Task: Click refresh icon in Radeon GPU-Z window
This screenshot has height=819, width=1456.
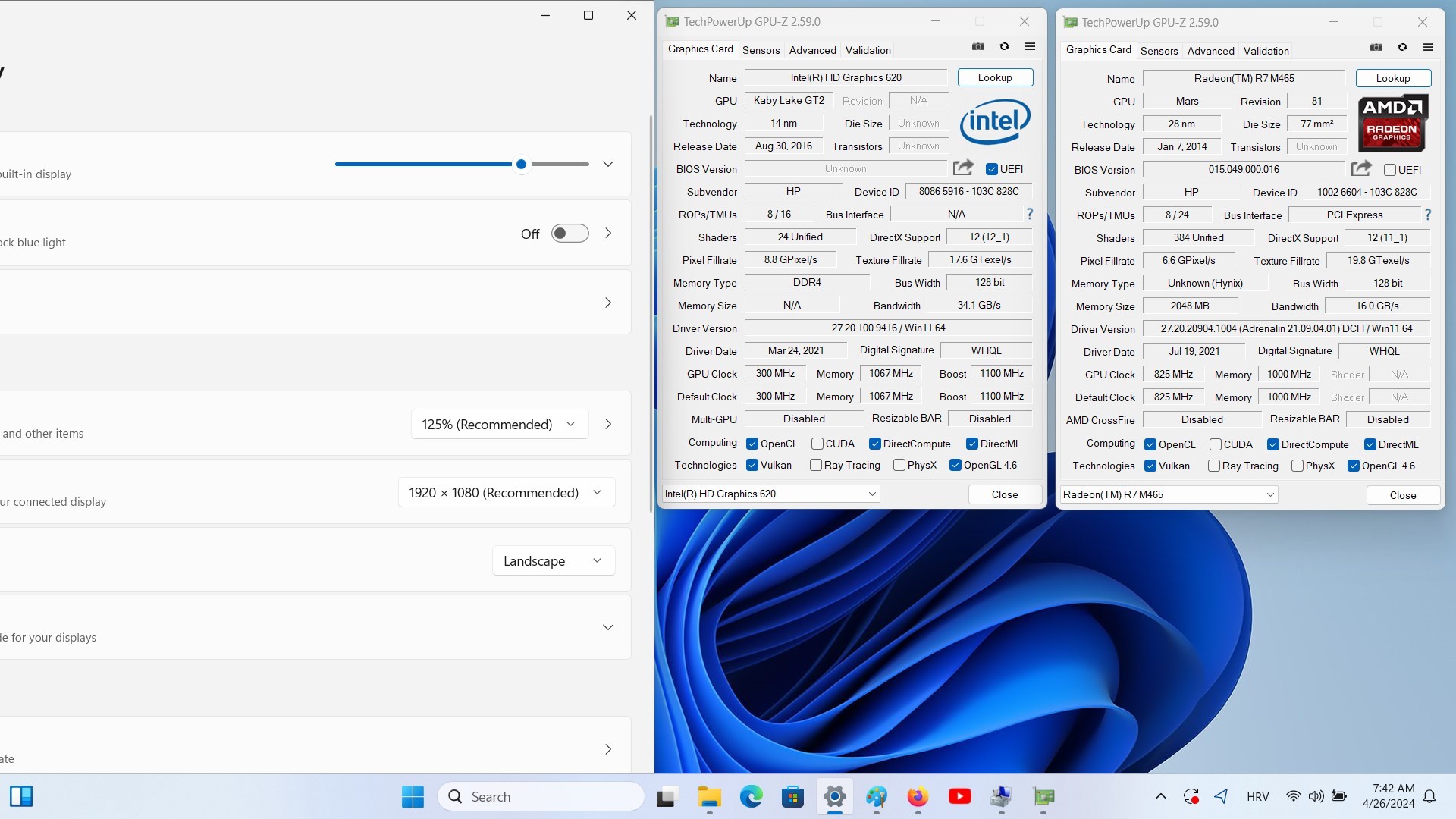Action: click(x=1402, y=48)
